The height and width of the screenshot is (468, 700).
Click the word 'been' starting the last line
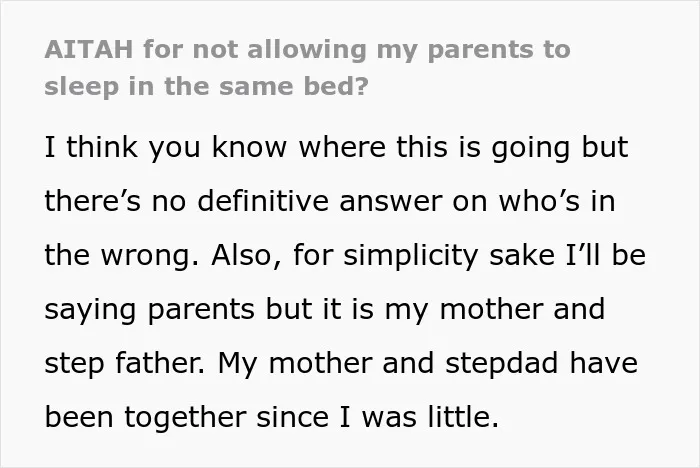click(x=79, y=417)
